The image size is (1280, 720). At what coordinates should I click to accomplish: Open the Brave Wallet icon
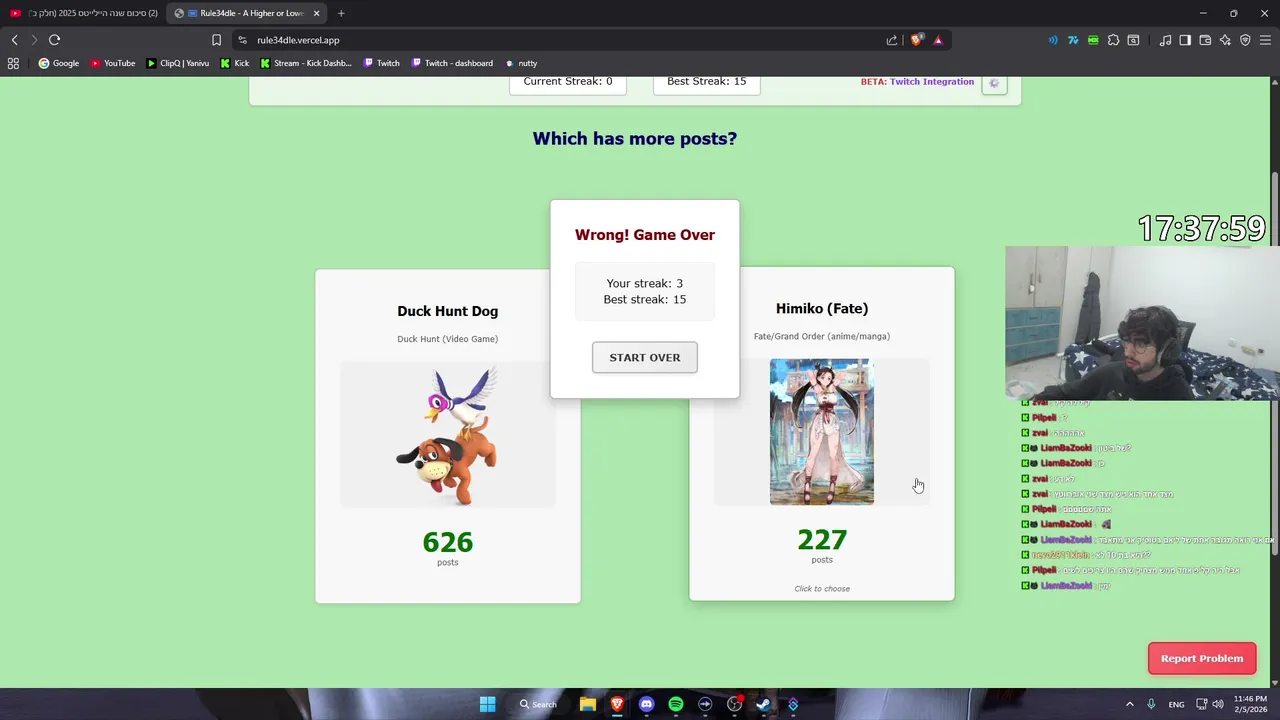tap(1205, 40)
